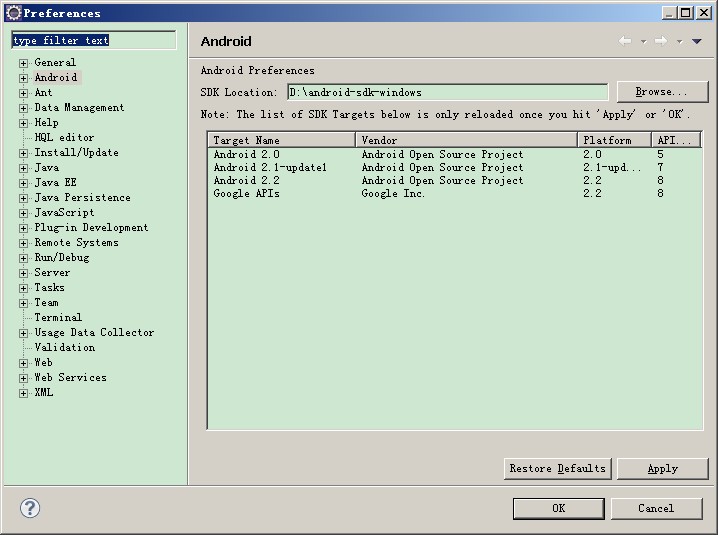The image size is (718, 535).
Task: Expand the Install/Update node
Action: point(23,153)
